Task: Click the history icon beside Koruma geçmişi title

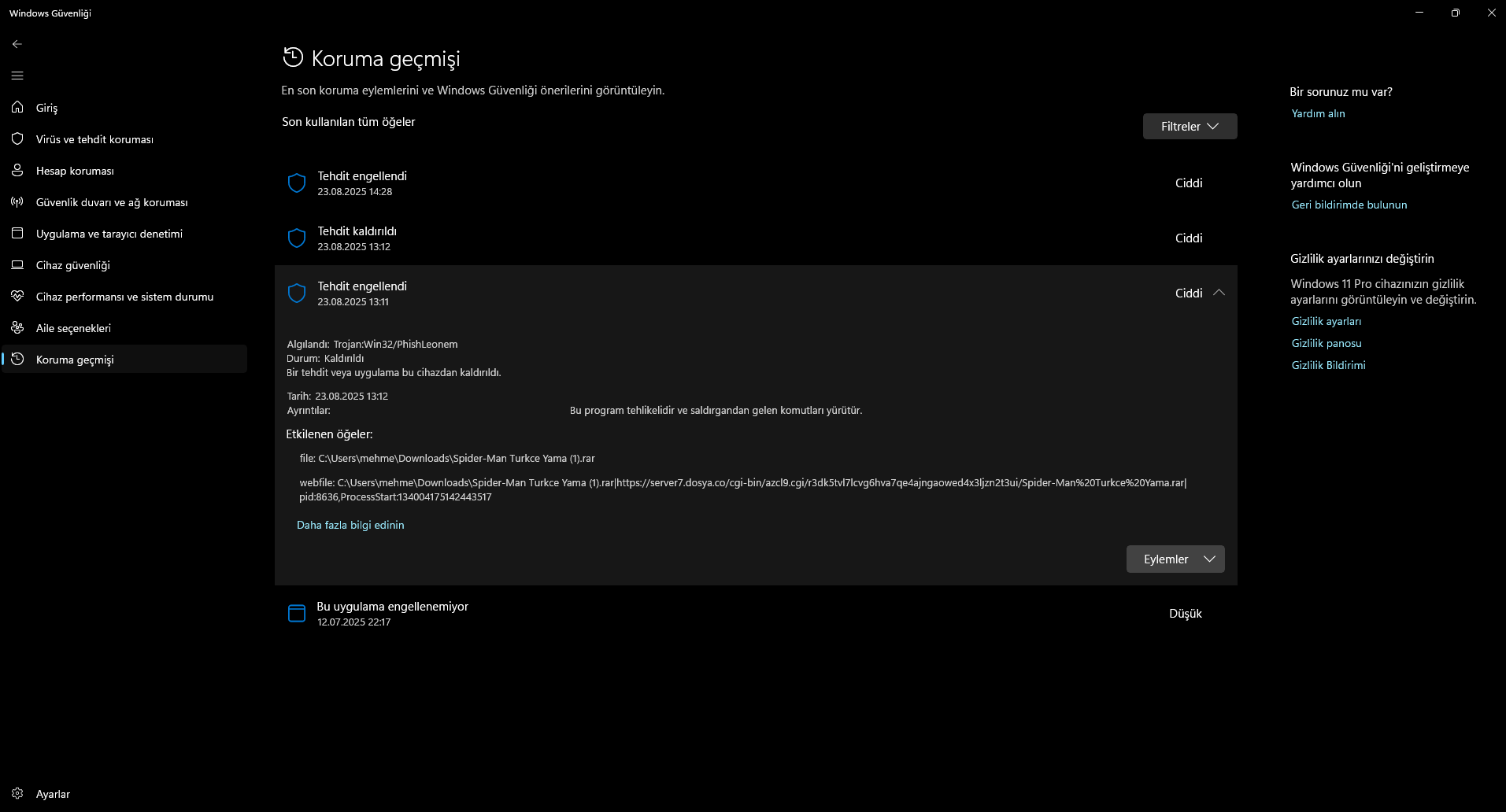Action: click(x=293, y=57)
